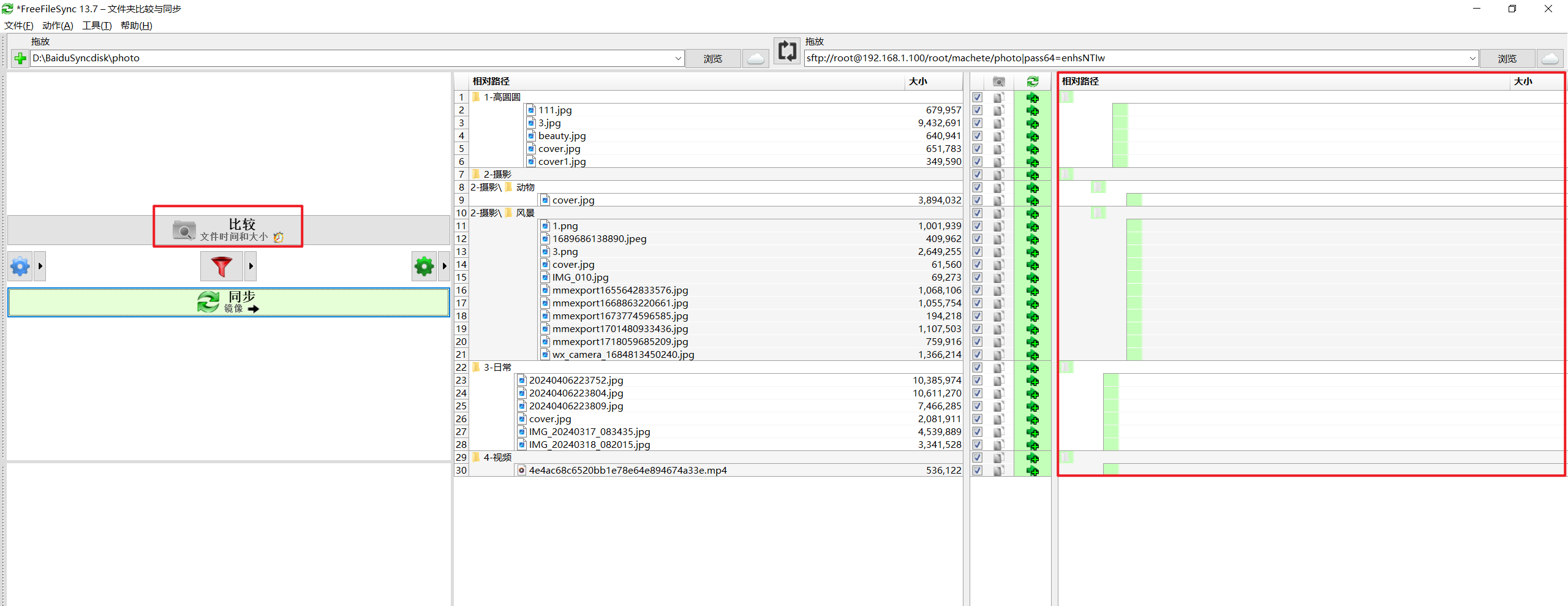Click the video file icon of the mp4
This screenshot has width=1568, height=606.
pyautogui.click(x=522, y=471)
